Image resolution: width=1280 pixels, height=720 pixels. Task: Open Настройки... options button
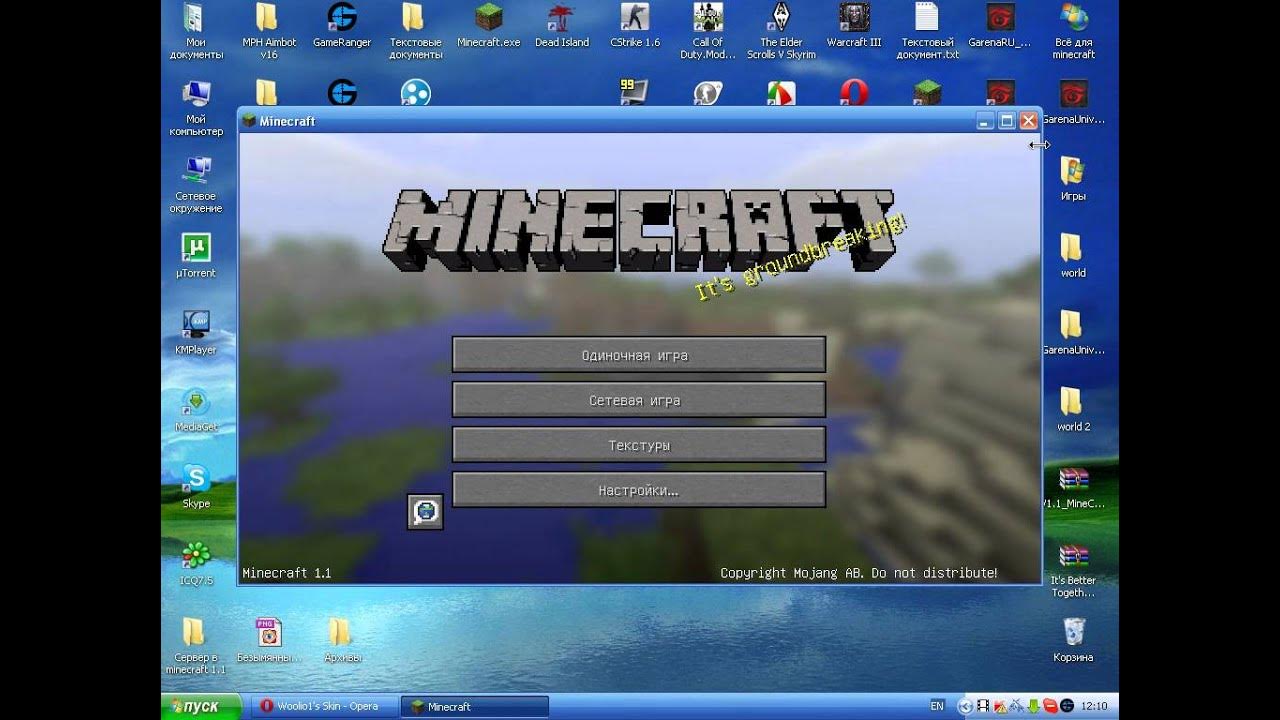click(639, 490)
